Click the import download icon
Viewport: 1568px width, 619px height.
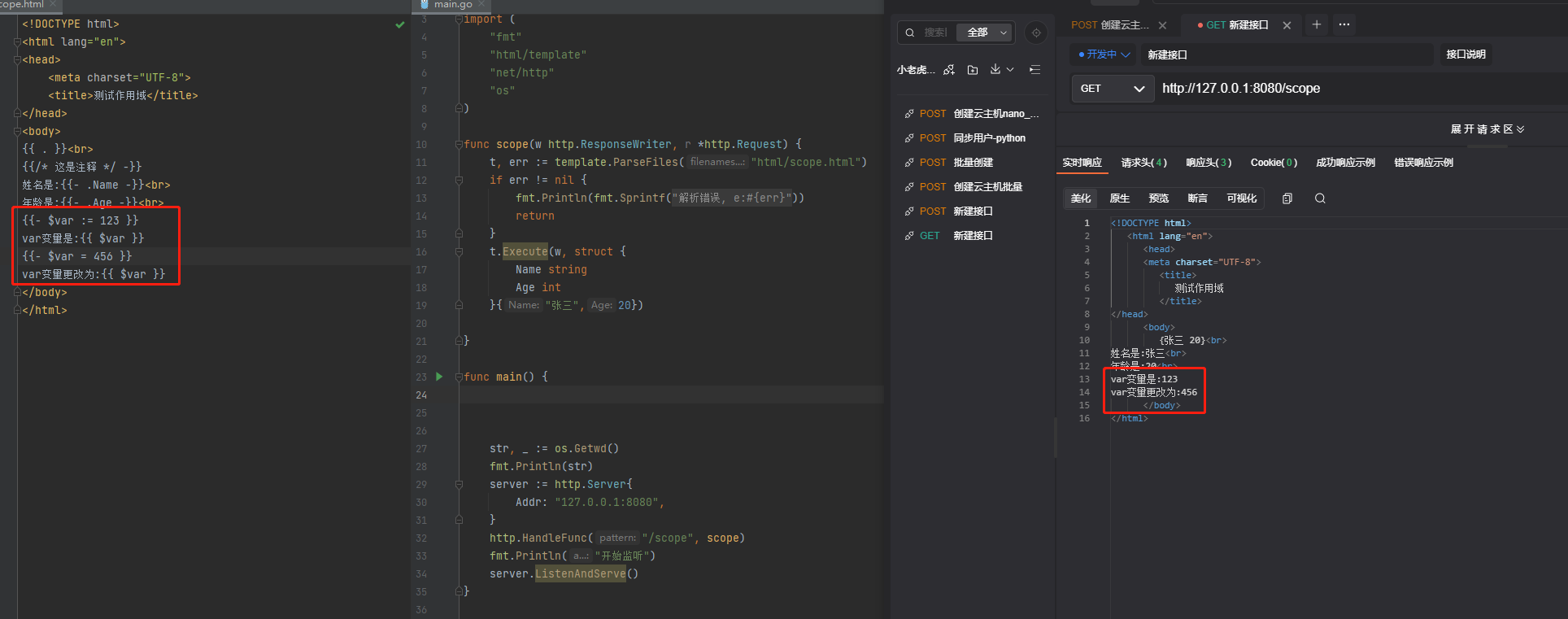coord(995,70)
